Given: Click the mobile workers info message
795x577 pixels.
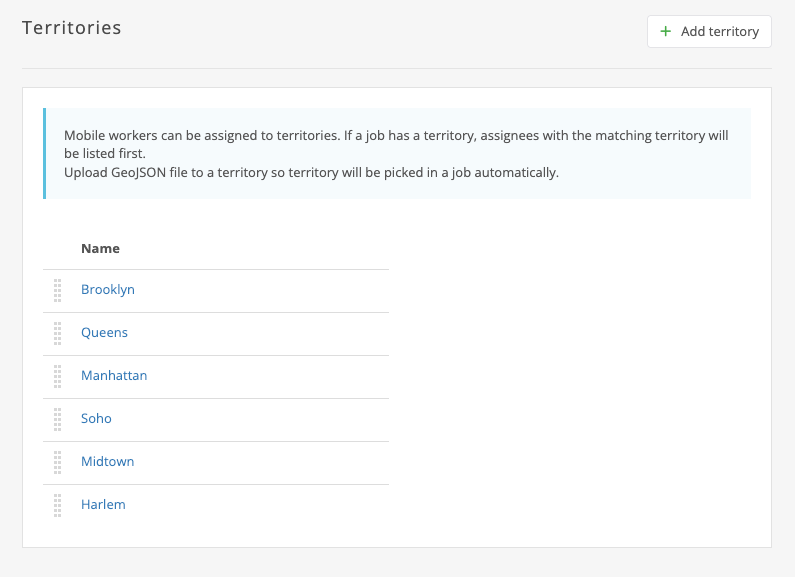Looking at the screenshot, I should (396, 144).
